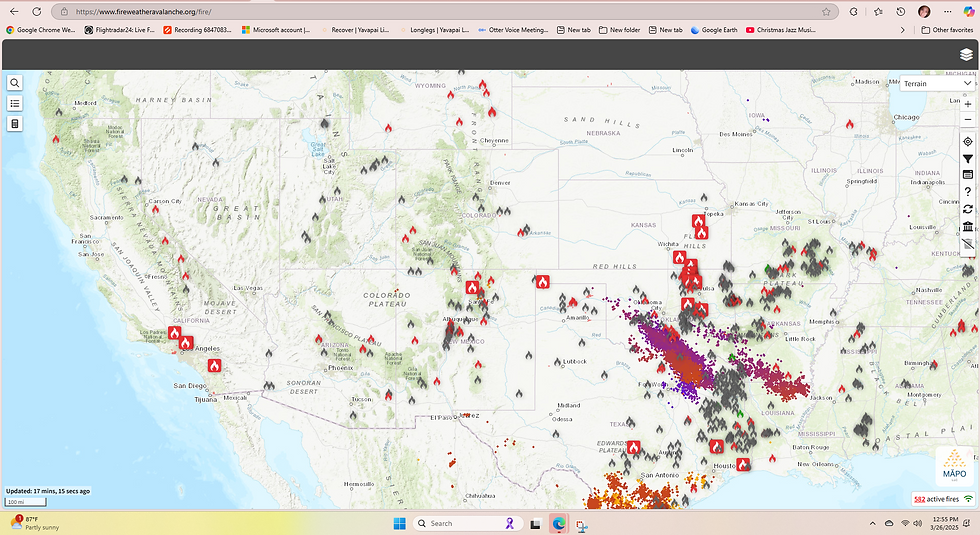Expand the Terrain basemap dropdown
Screen dimensions: 980x535
937,83
